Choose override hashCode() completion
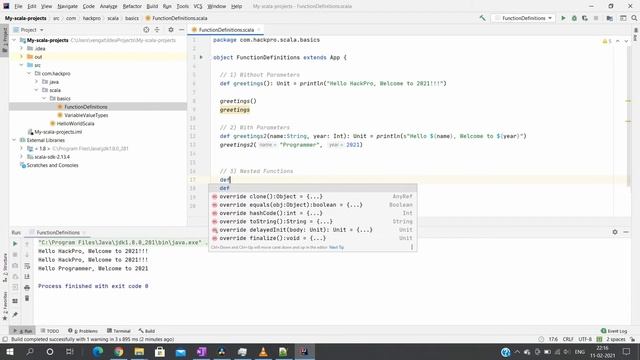 313,213
